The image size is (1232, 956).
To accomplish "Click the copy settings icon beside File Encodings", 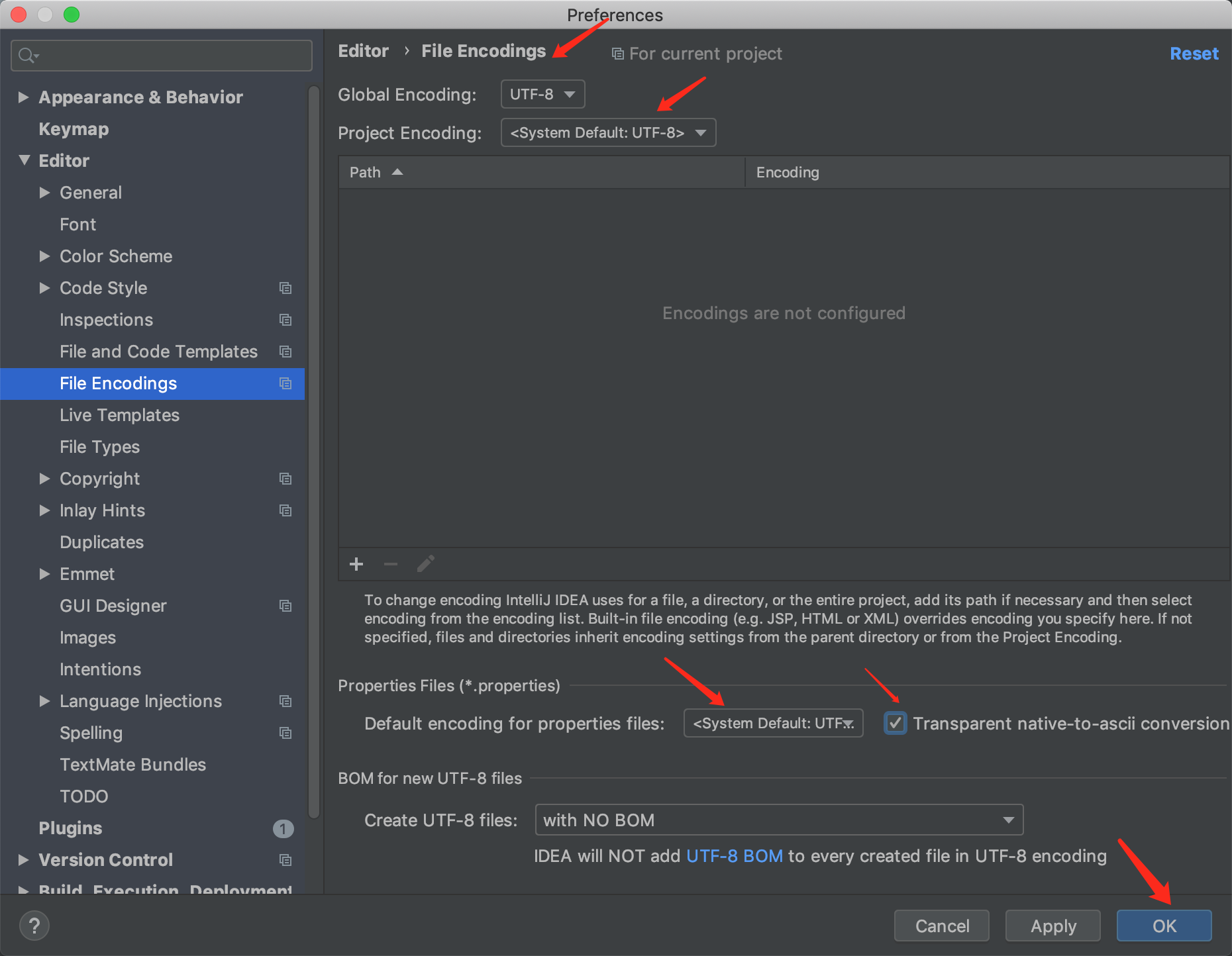I will coord(285,383).
